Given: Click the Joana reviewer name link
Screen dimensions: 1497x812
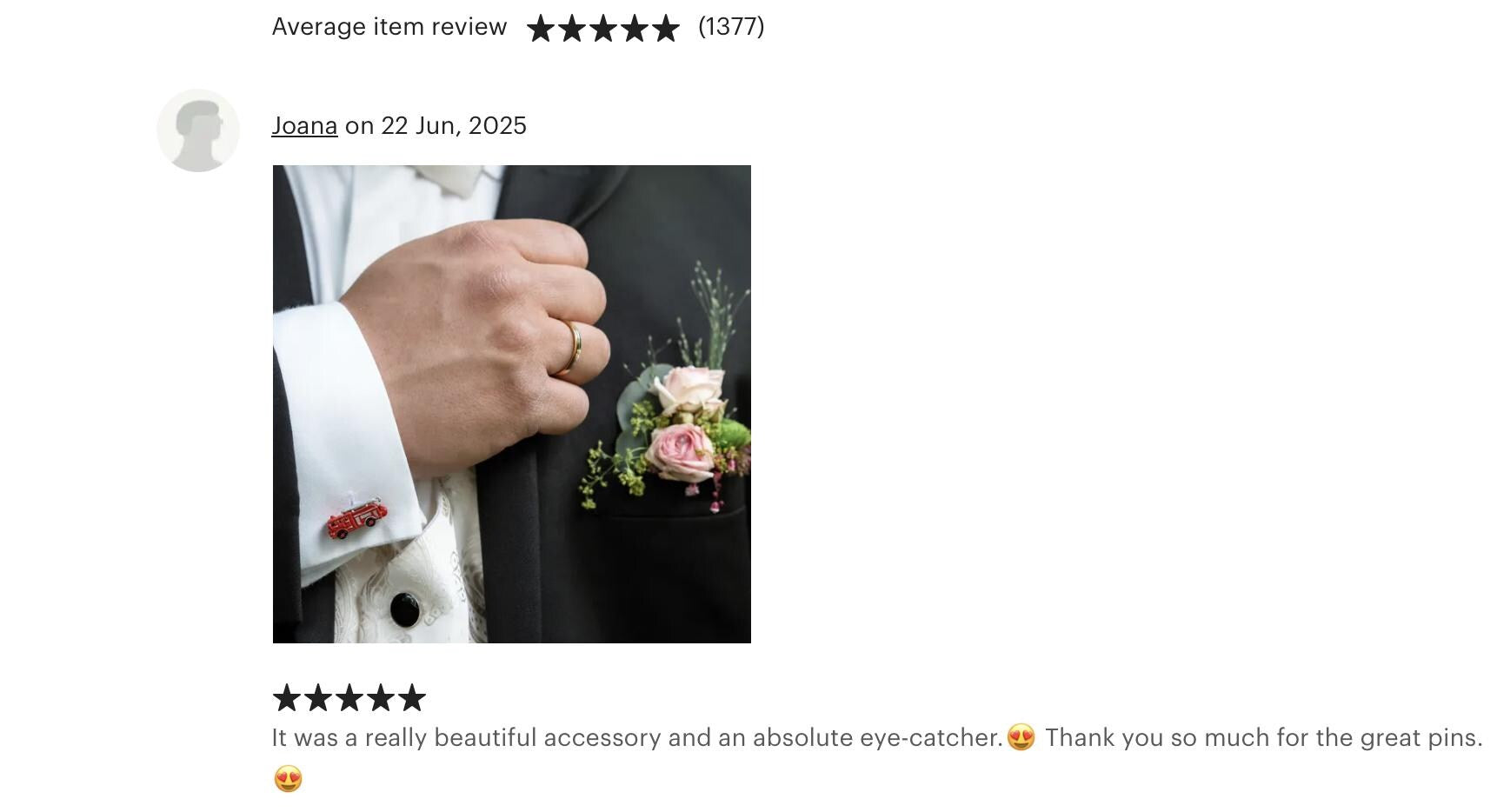Looking at the screenshot, I should [x=304, y=126].
